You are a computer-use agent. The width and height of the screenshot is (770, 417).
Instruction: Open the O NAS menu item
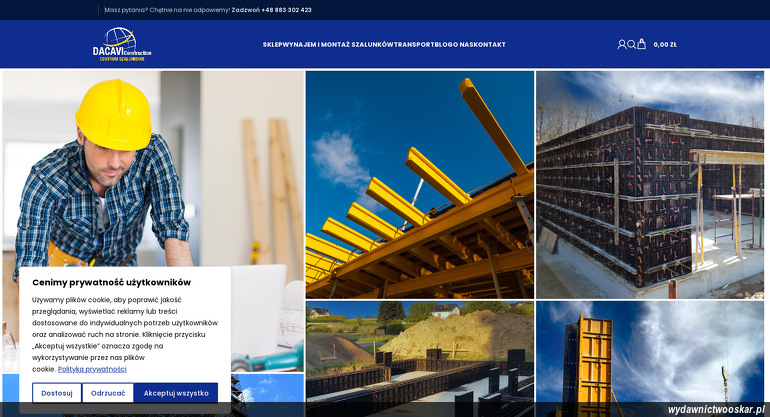(x=464, y=45)
